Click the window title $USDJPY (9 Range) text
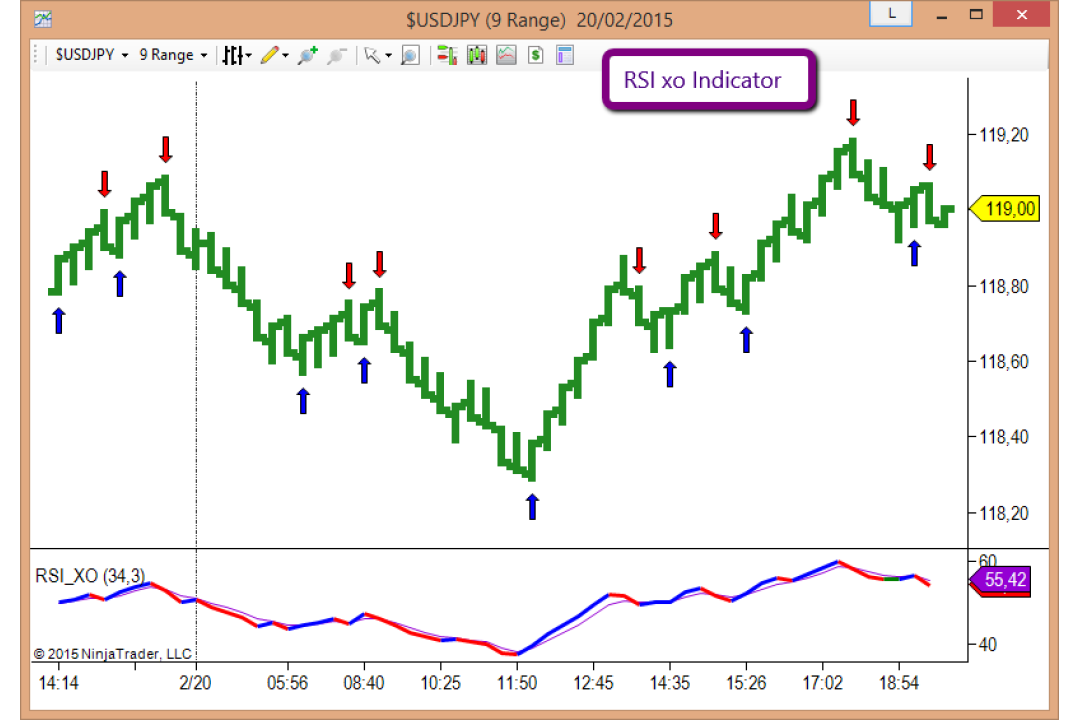Viewport: 1080px width, 720px height. pyautogui.click(x=486, y=20)
